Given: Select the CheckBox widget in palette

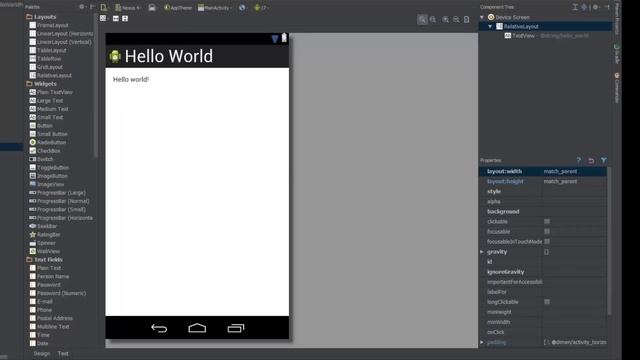Looking at the screenshot, I should point(45,151).
